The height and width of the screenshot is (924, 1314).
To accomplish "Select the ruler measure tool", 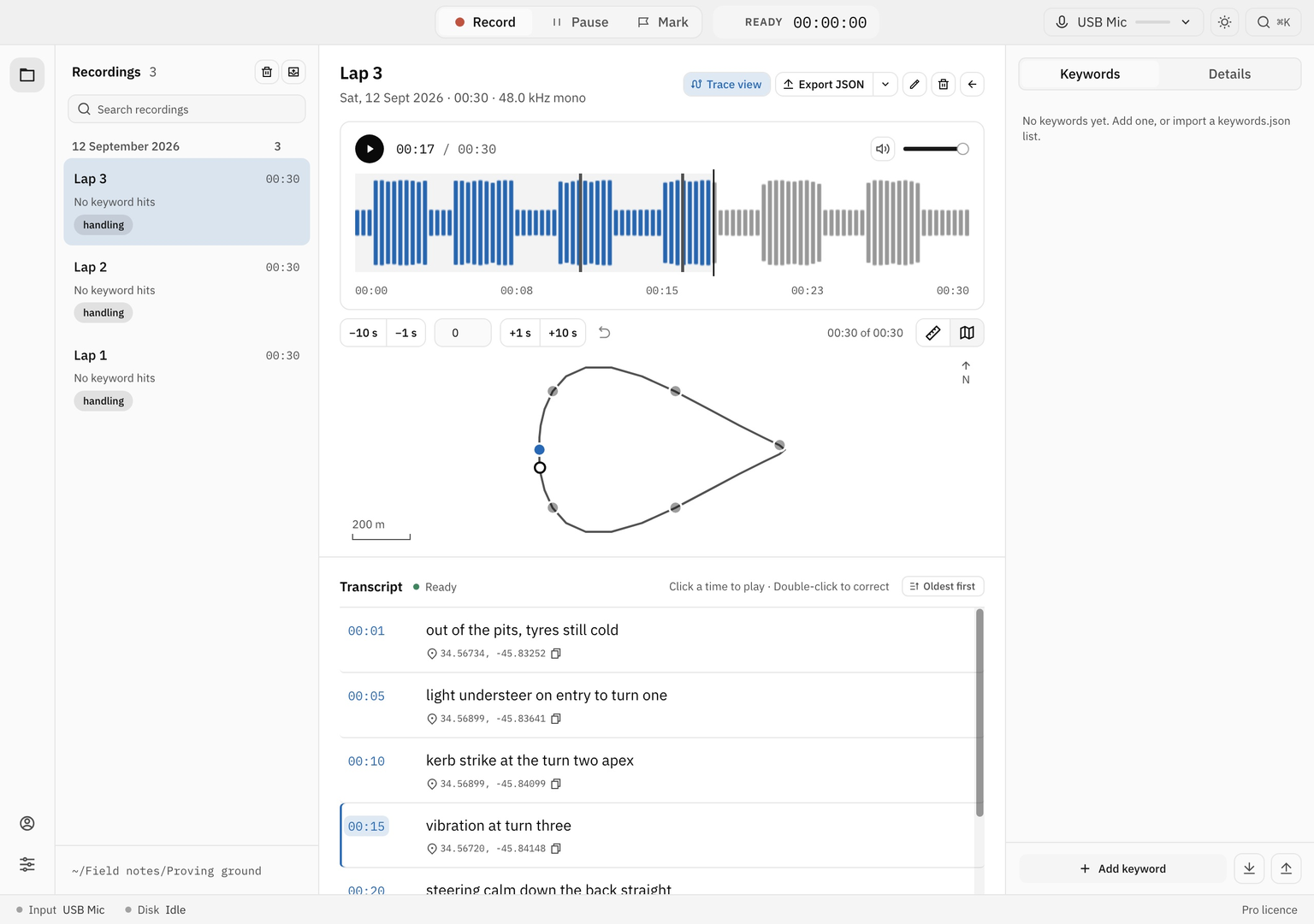I will pos(933,333).
